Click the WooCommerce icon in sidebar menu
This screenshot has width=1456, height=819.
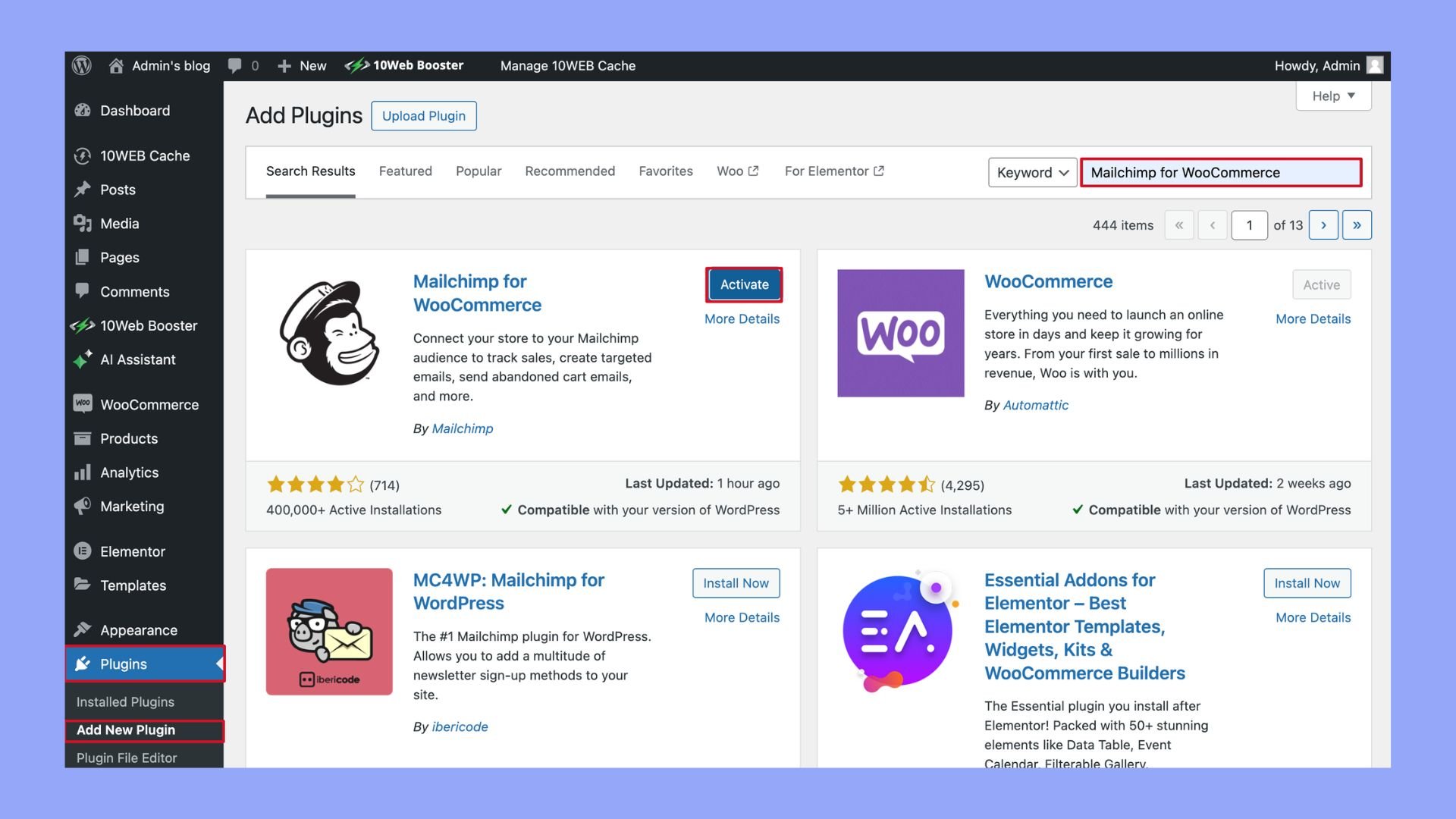(x=83, y=404)
